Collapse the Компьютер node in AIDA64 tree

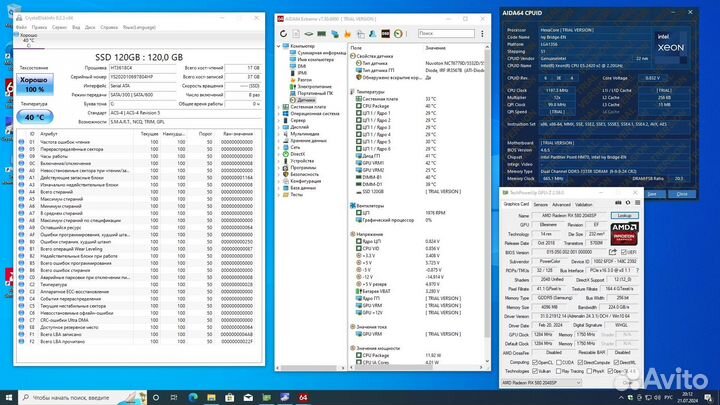coord(278,46)
